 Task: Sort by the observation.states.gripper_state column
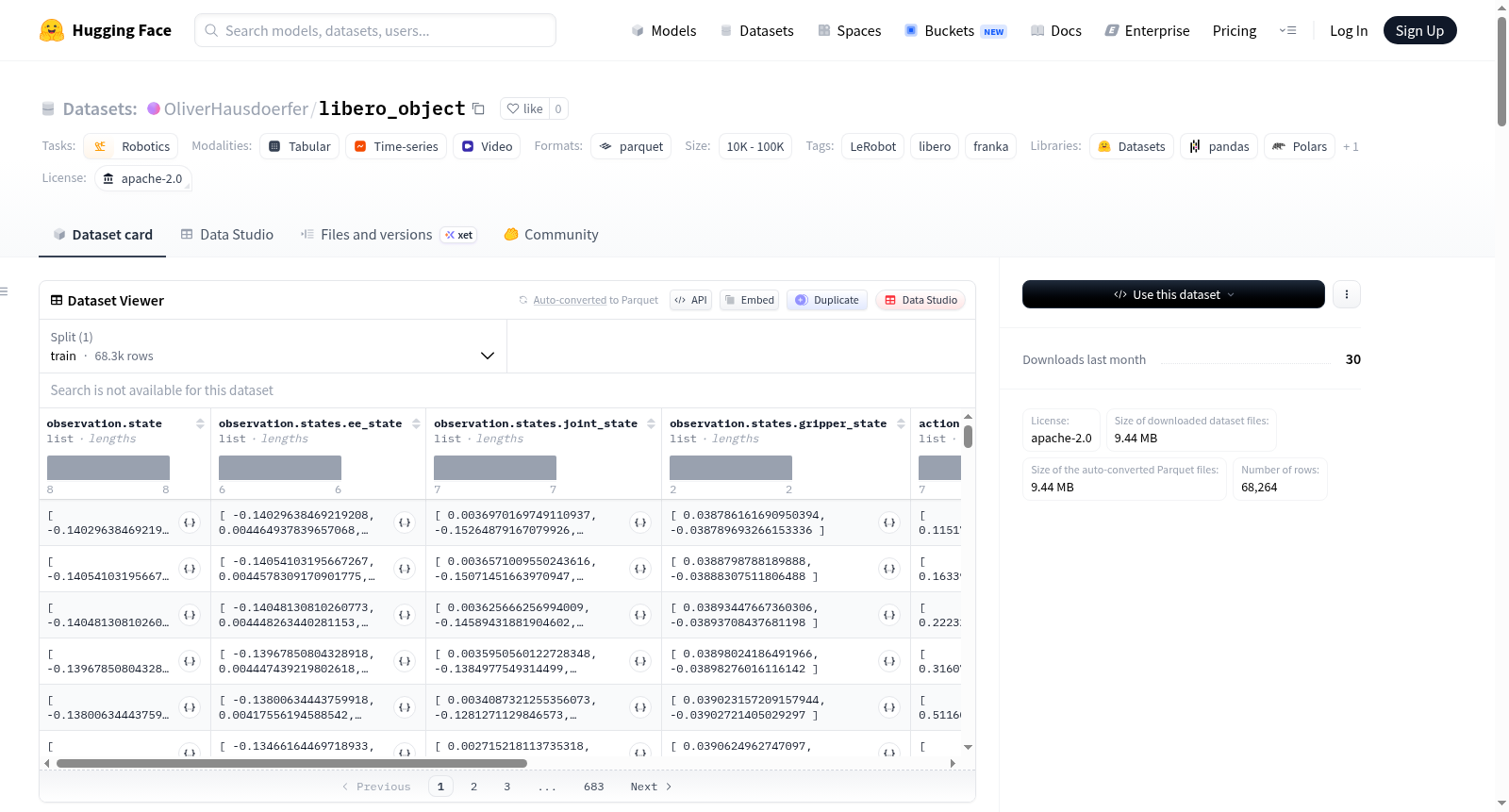tap(901, 423)
